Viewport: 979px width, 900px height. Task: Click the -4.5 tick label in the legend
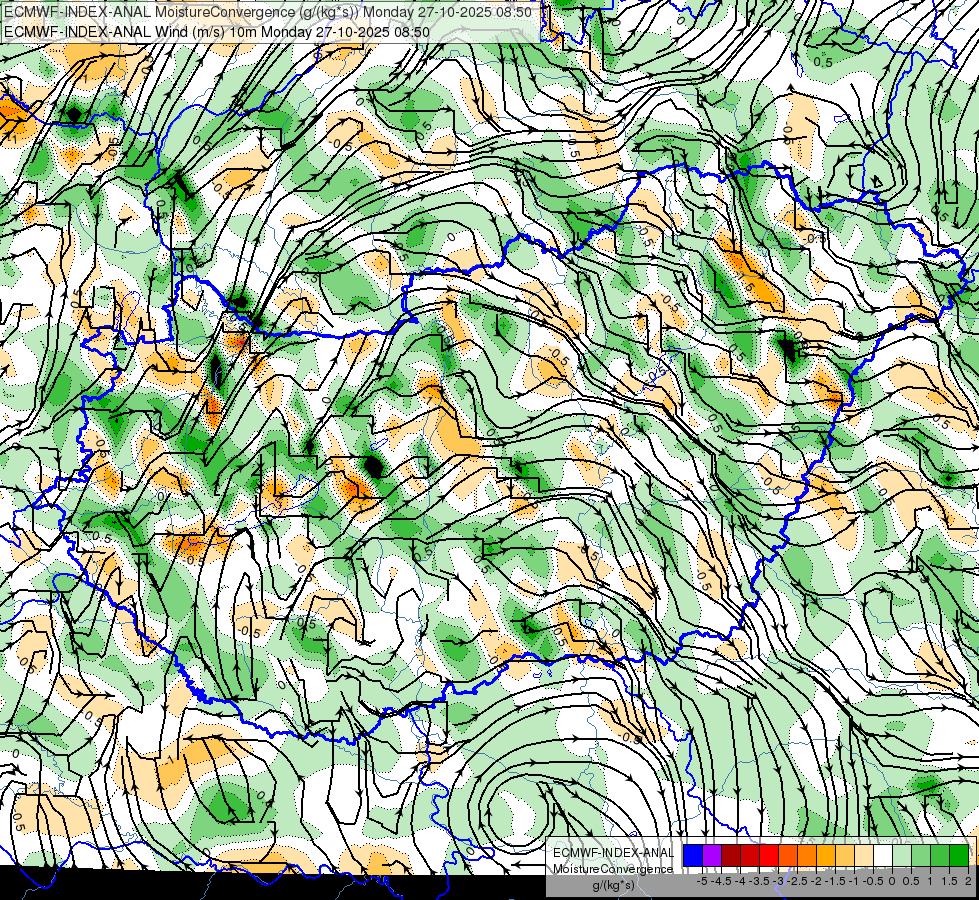pyautogui.click(x=721, y=881)
